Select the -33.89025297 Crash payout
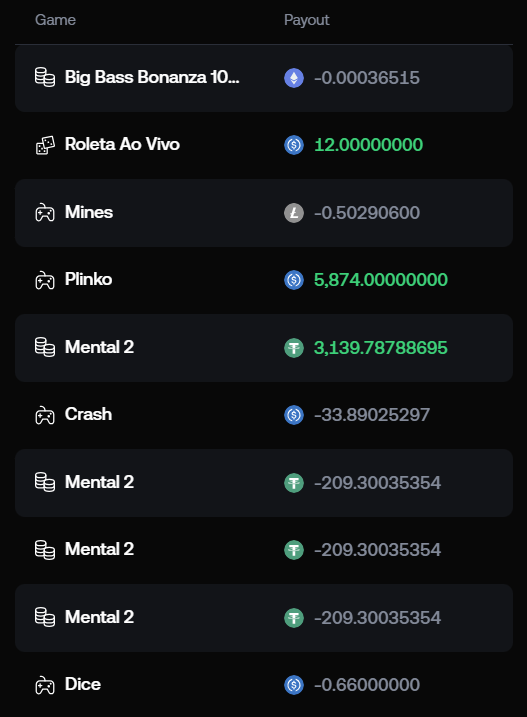 372,415
